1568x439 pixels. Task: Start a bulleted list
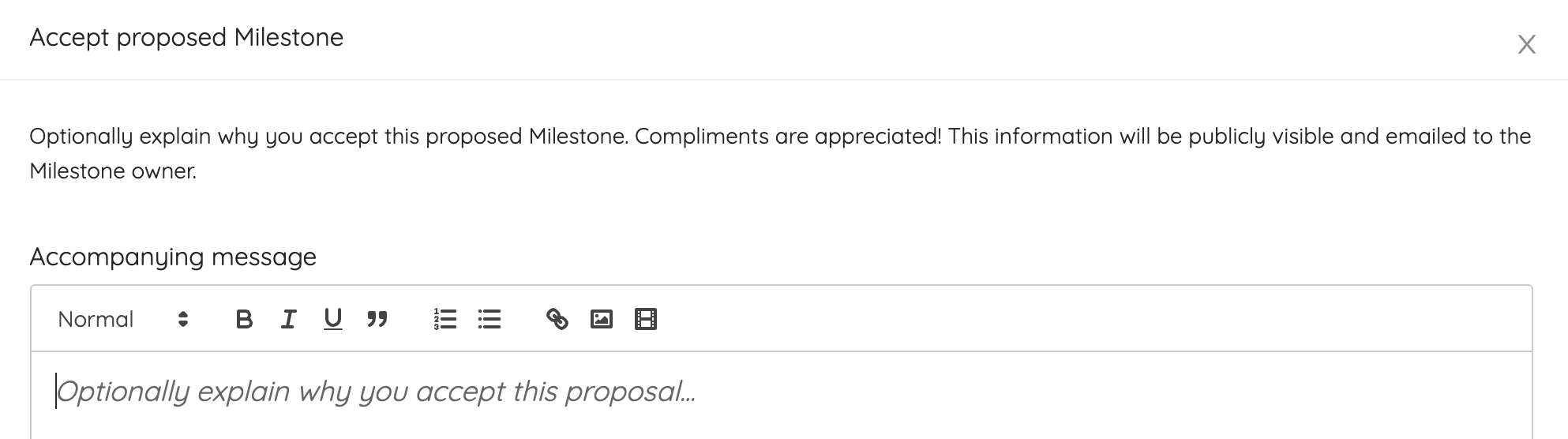pyautogui.click(x=490, y=319)
